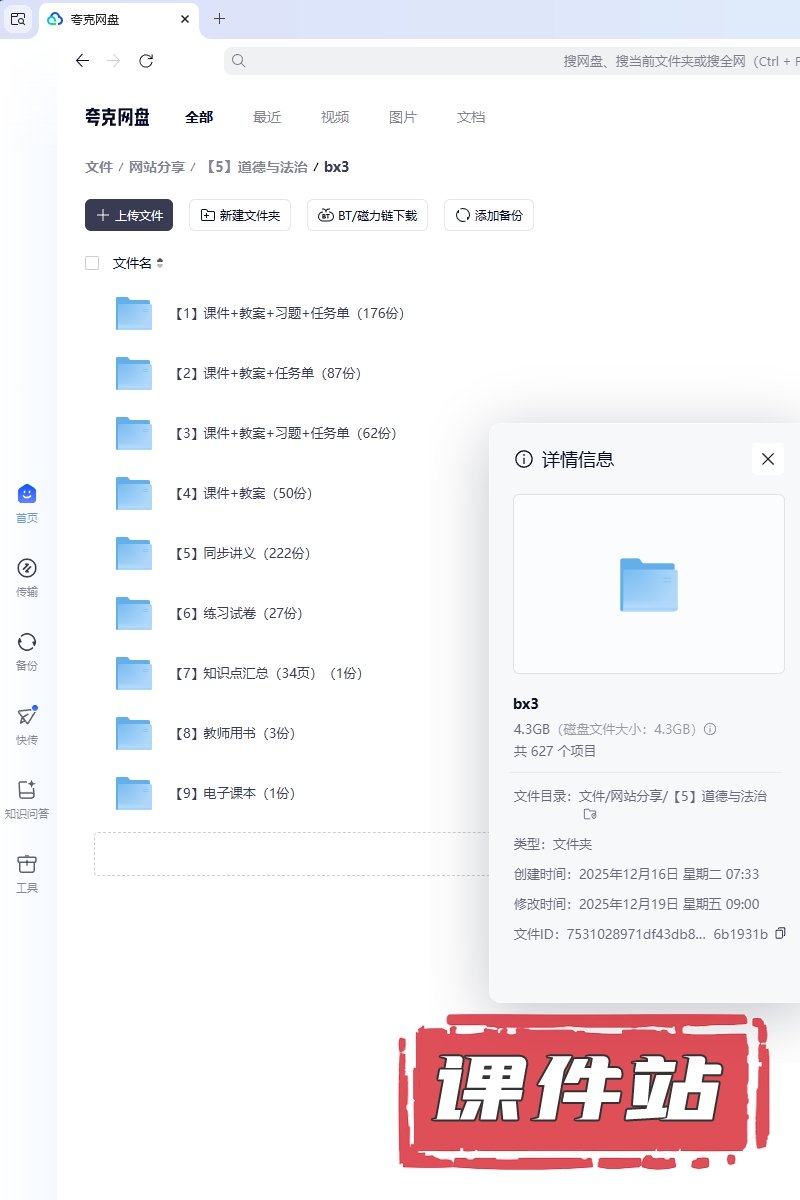The height and width of the screenshot is (1200, 800).
Task: Click the 新建文件夹 button
Action: point(240,215)
